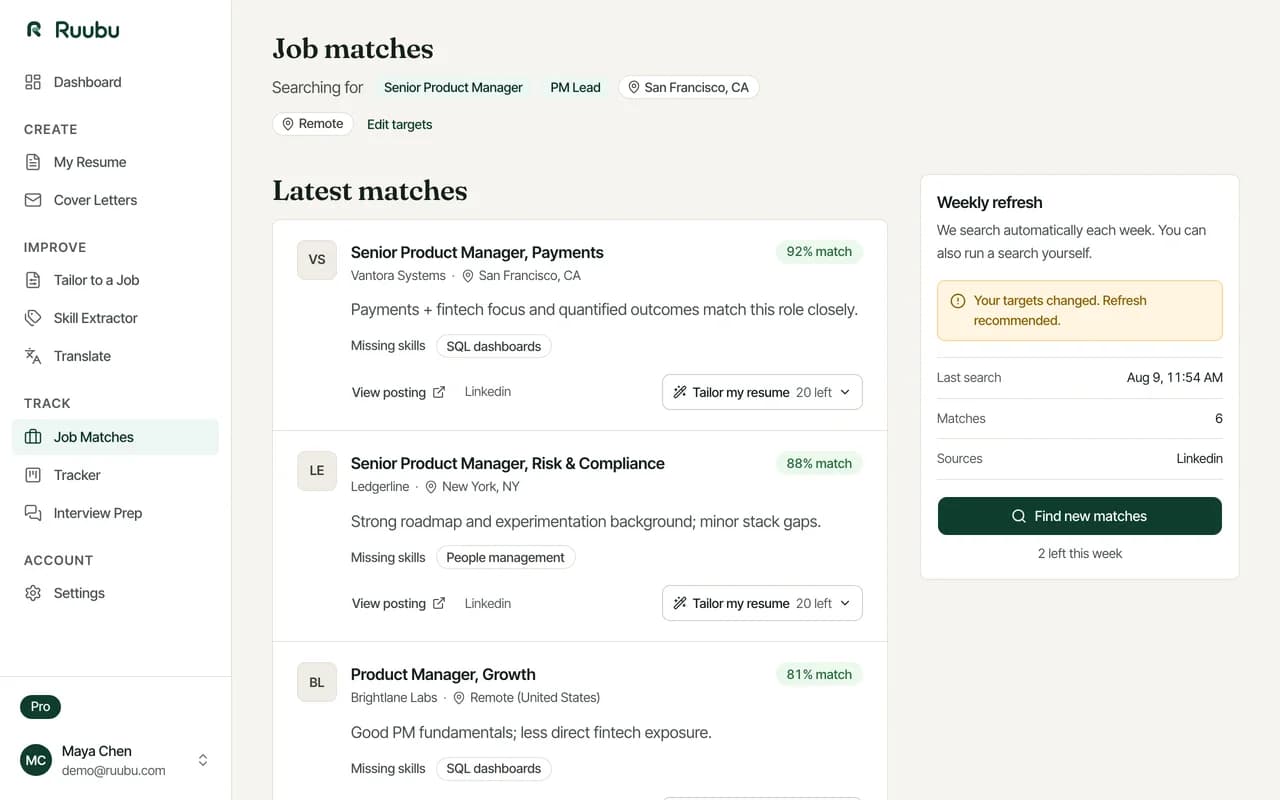Go to Cover Letters in sidebar
This screenshot has width=1280, height=800.
coord(116,200)
